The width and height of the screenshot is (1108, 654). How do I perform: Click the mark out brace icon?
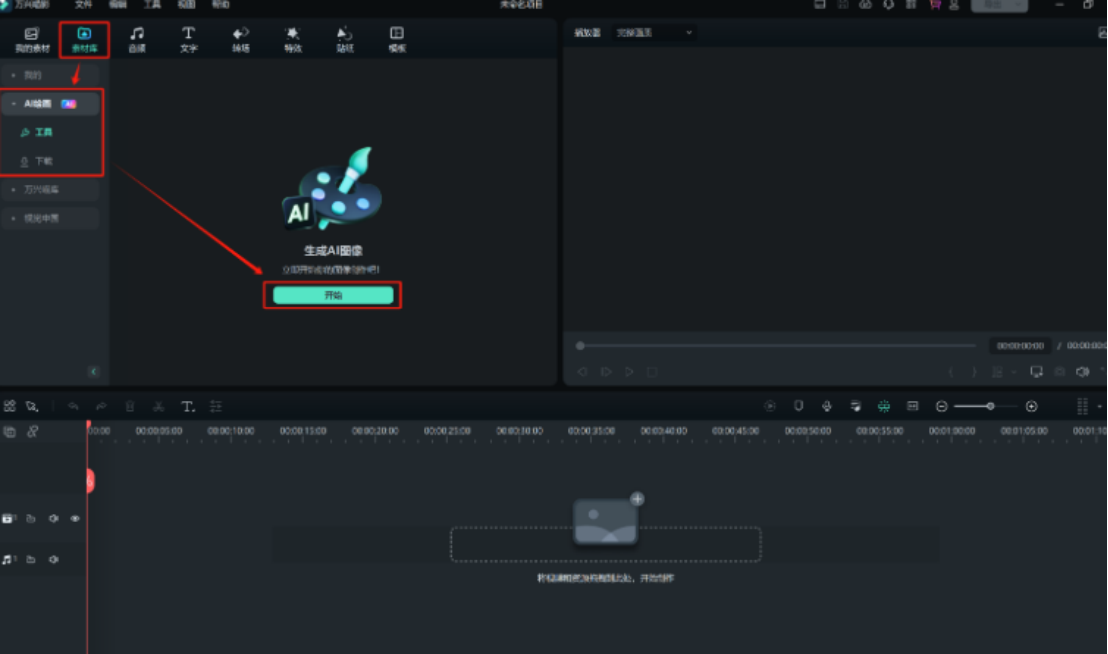(x=974, y=371)
